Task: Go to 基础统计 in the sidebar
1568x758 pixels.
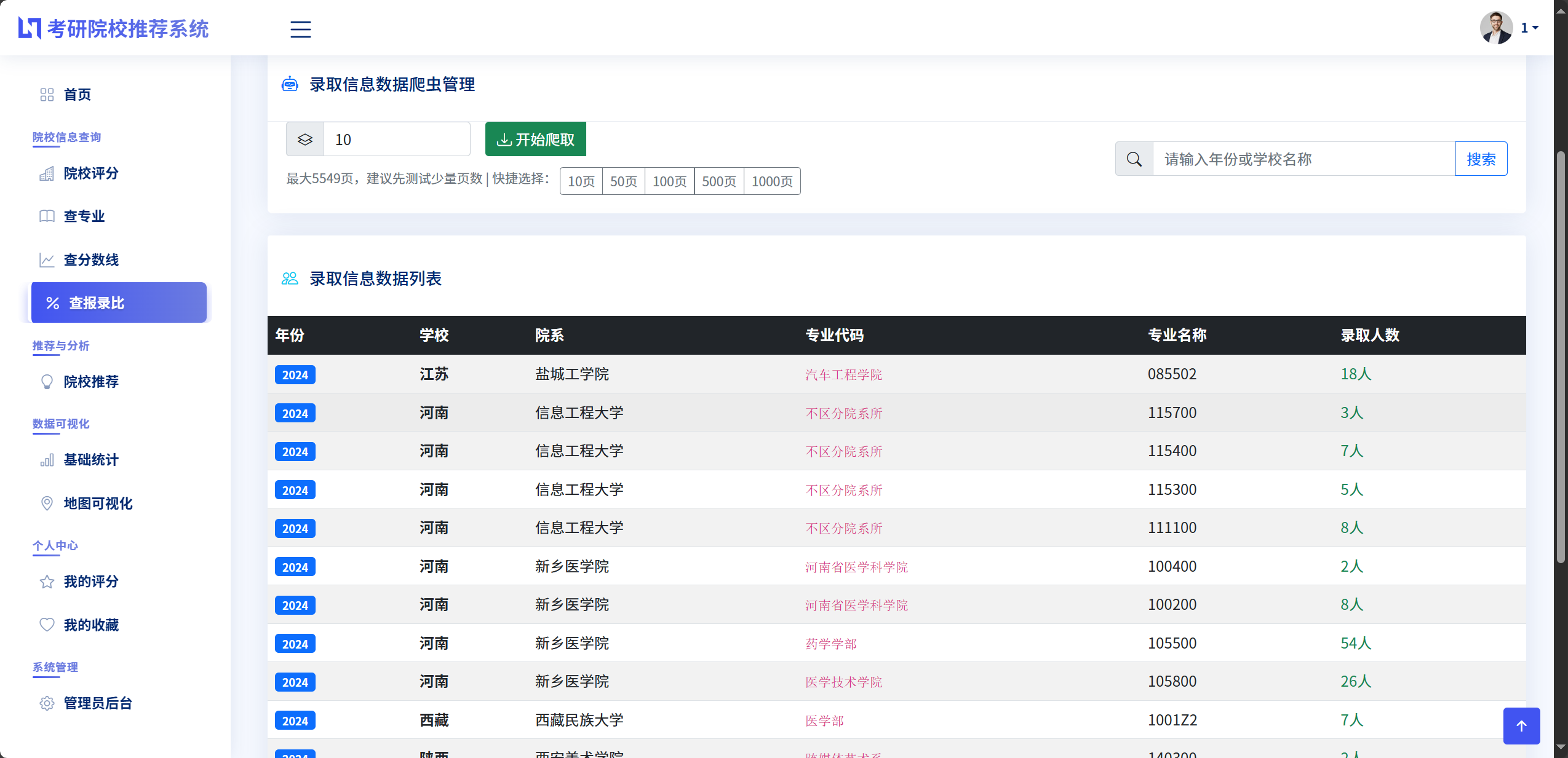Action: point(90,460)
